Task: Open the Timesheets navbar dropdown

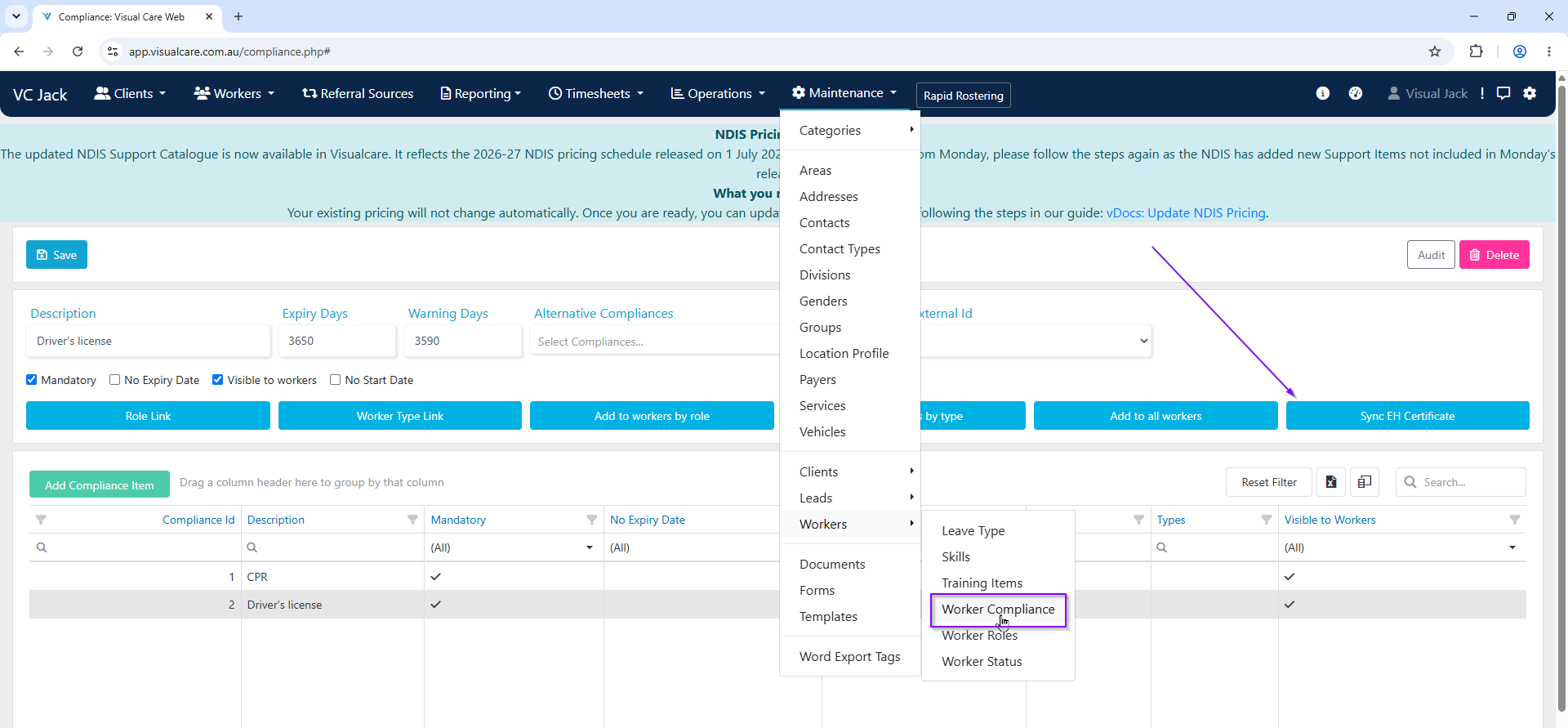Action: (x=596, y=93)
